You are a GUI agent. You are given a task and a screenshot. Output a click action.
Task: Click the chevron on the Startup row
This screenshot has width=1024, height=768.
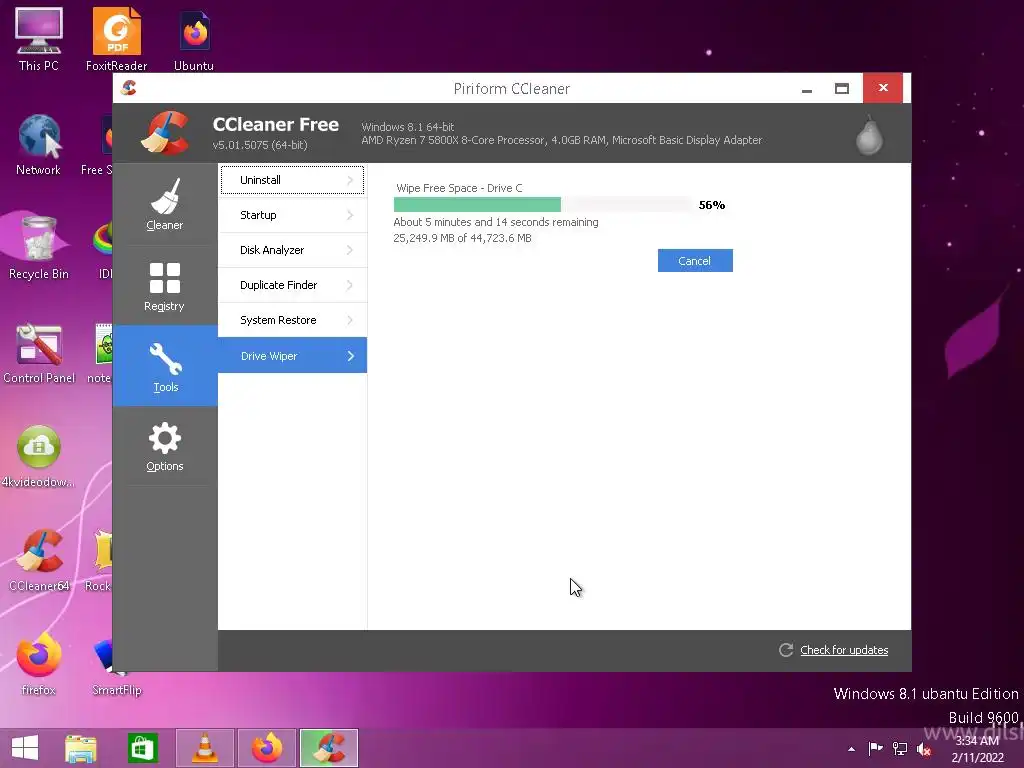click(x=350, y=215)
